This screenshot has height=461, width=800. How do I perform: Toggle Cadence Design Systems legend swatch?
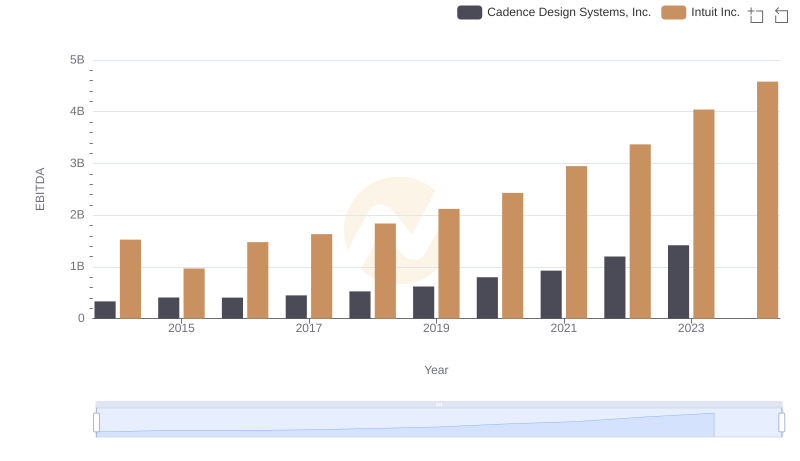click(x=469, y=12)
